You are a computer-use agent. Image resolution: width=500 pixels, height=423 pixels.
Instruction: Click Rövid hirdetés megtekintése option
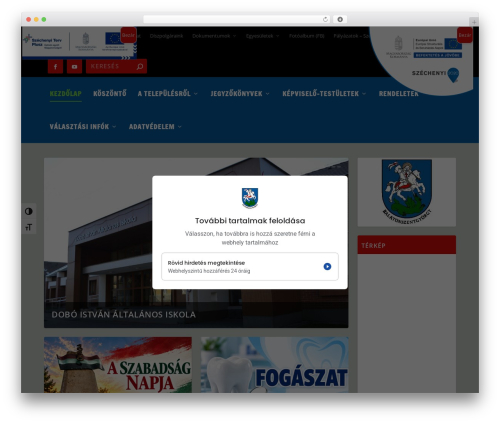point(250,266)
